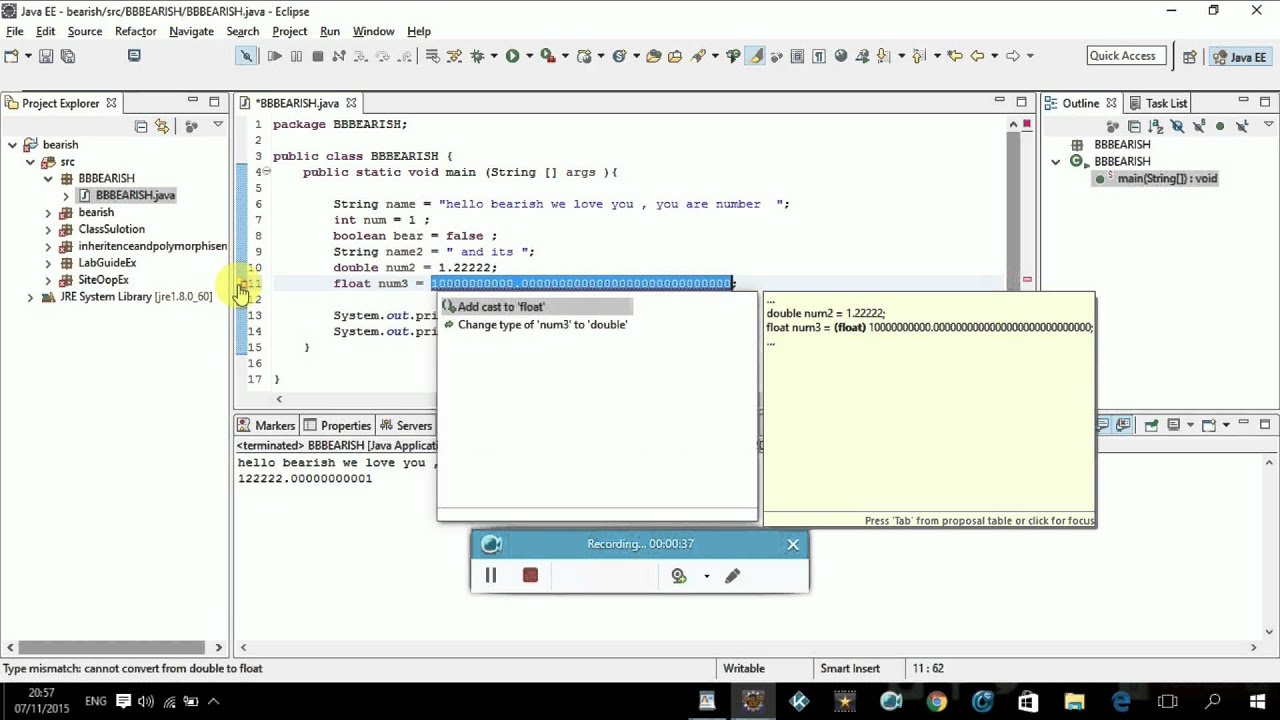
Task: Collapse the BBBEARISH package node
Action: tap(48, 179)
